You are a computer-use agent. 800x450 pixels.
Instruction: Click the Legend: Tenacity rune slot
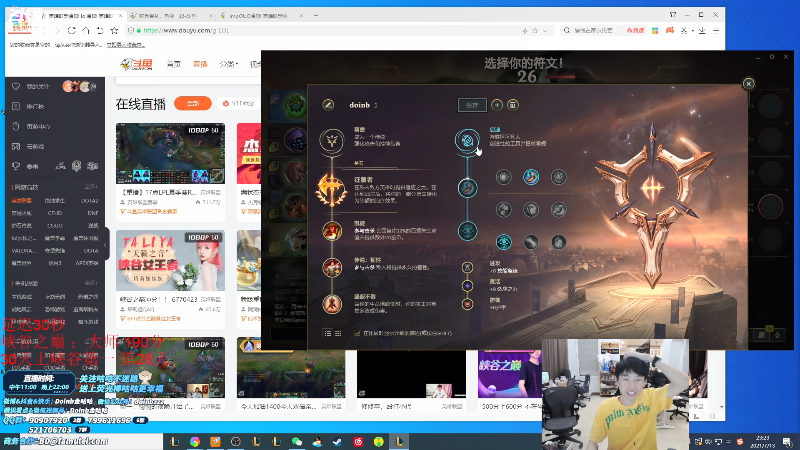pos(332,267)
